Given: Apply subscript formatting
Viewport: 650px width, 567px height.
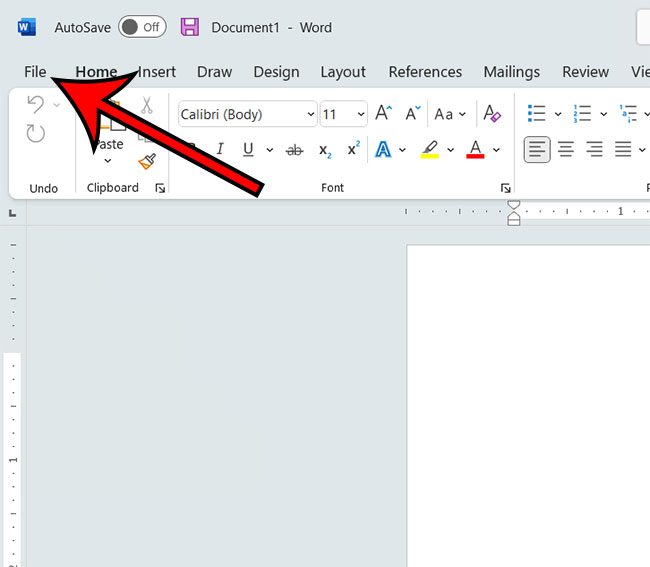Looking at the screenshot, I should pyautogui.click(x=325, y=150).
